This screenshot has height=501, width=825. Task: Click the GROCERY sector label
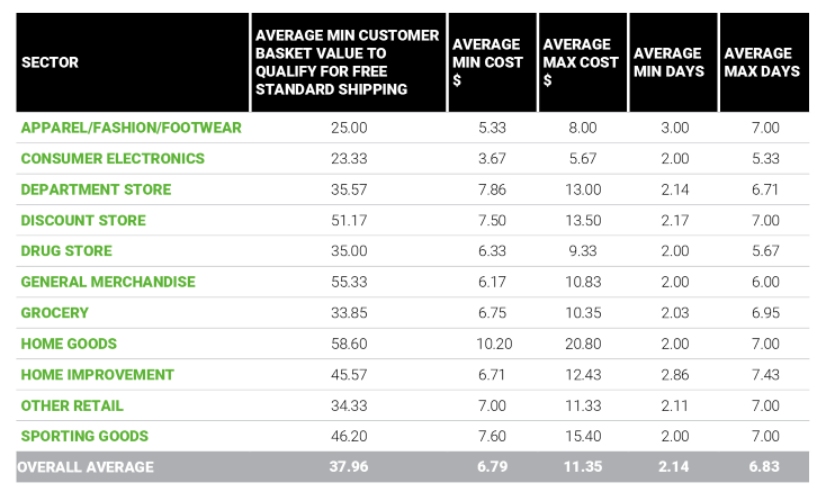[x=55, y=313]
